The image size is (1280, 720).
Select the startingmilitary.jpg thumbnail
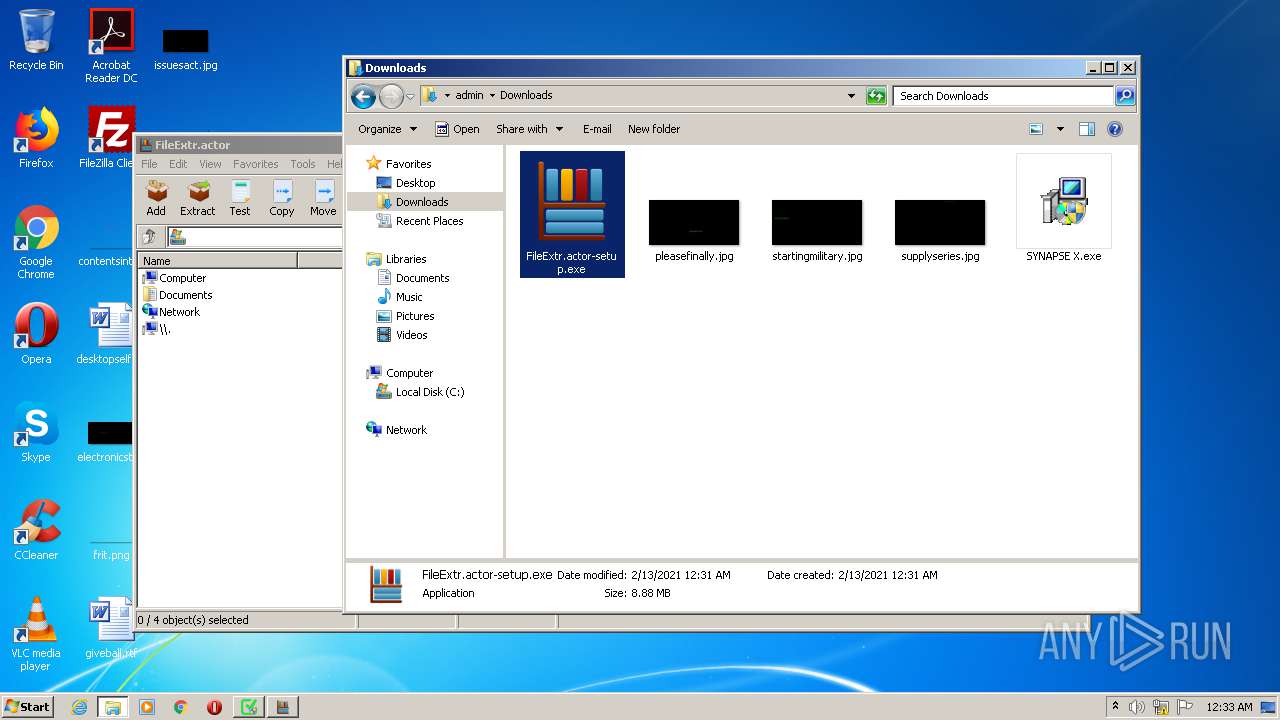pyautogui.click(x=817, y=223)
